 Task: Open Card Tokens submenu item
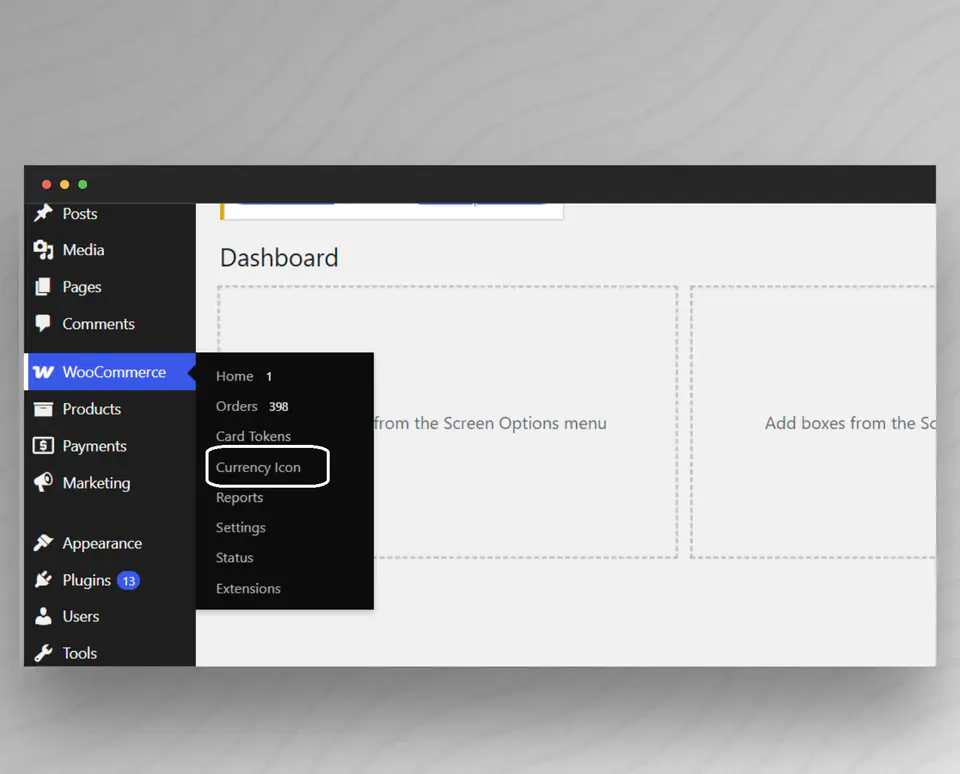coord(253,436)
